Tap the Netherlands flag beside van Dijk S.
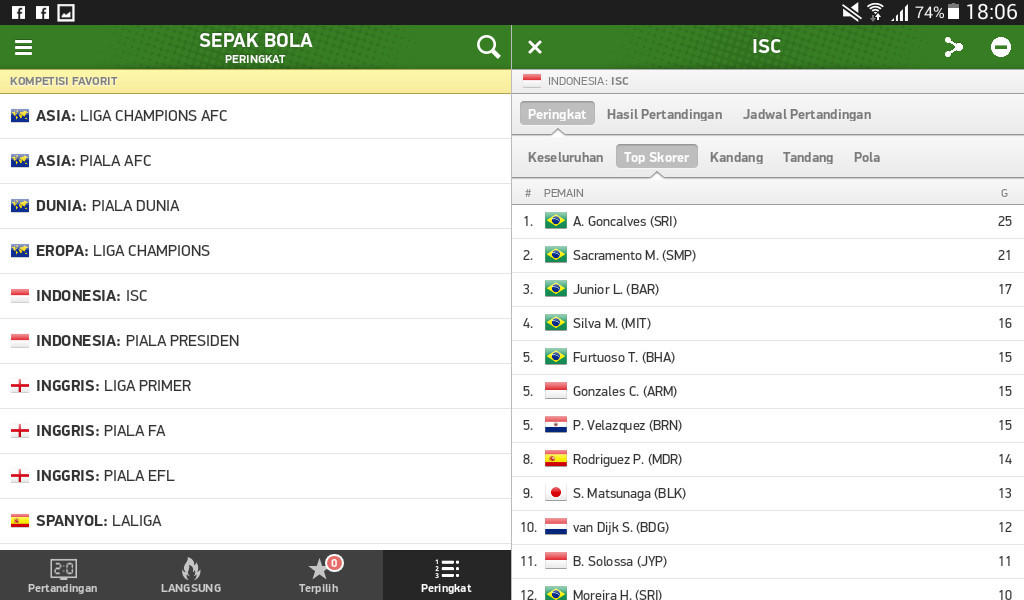 click(556, 527)
